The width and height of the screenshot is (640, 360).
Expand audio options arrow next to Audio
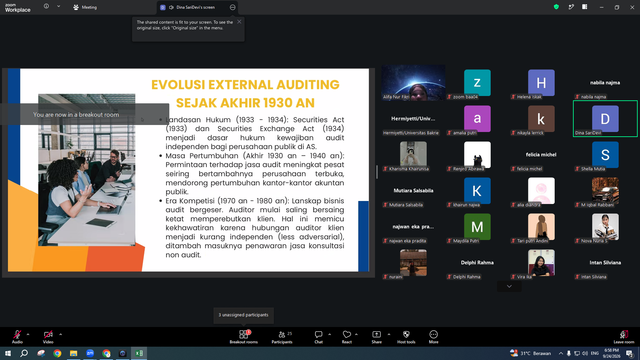(28, 334)
